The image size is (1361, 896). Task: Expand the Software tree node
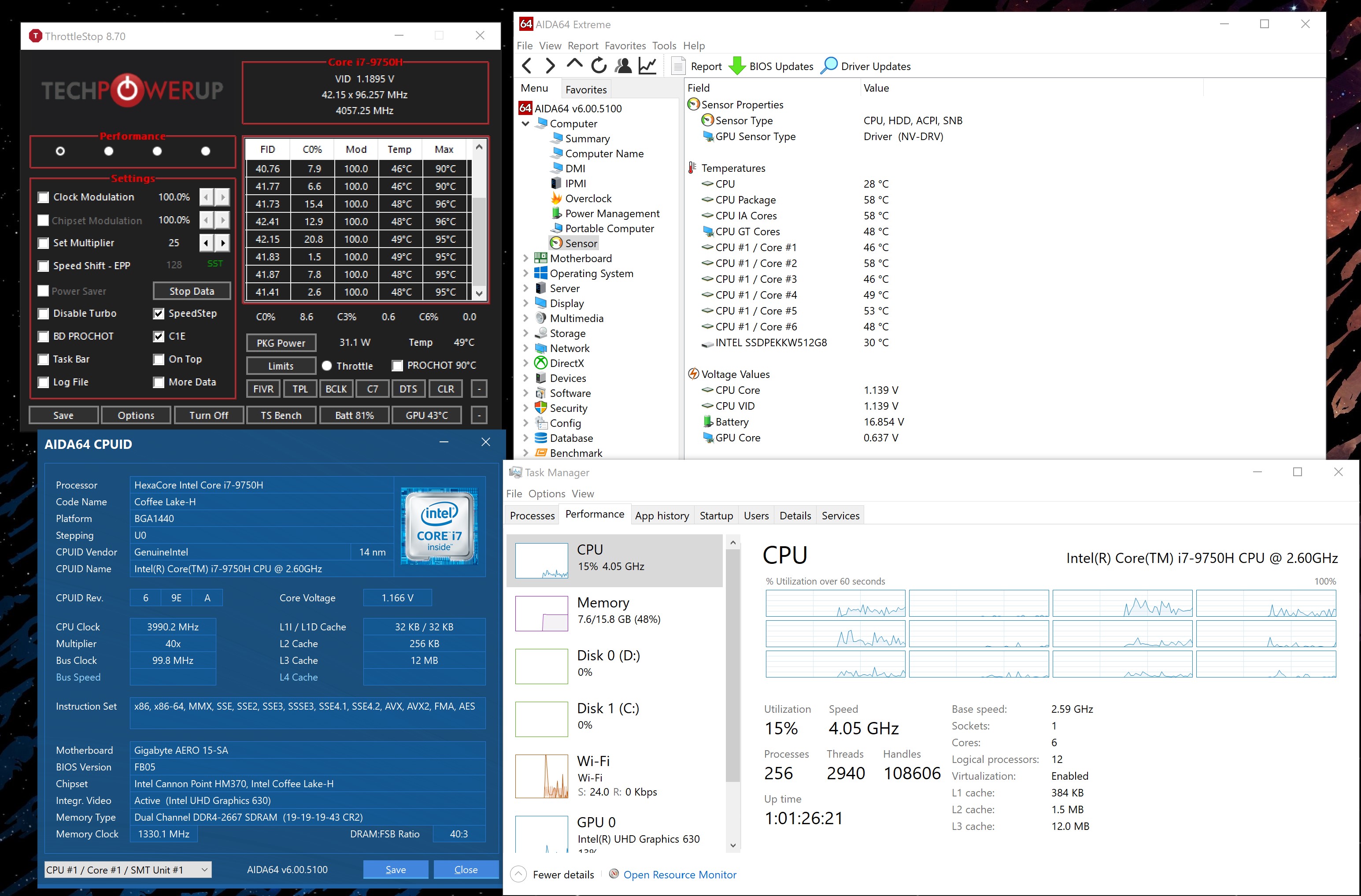point(525,393)
